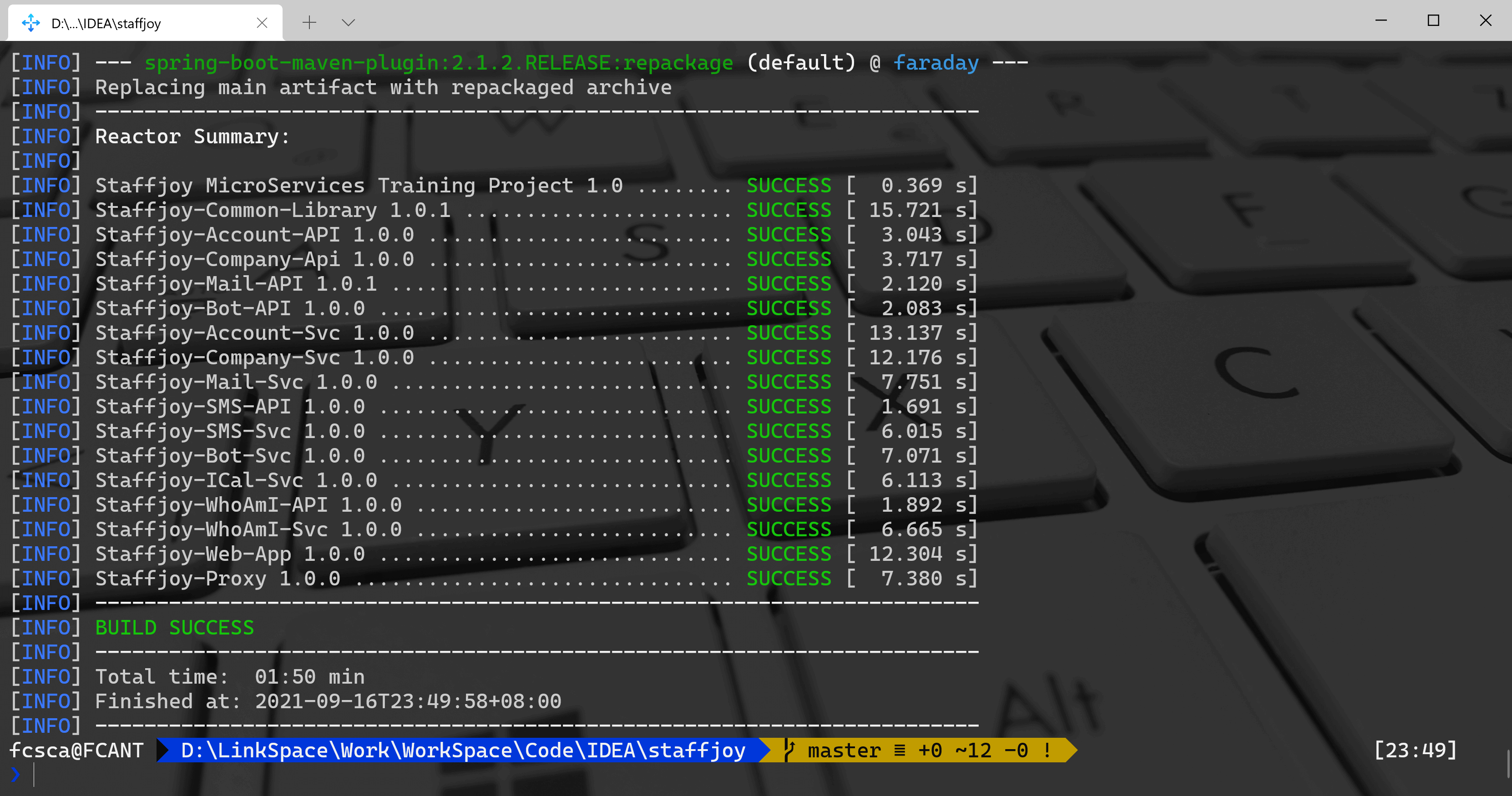Viewport: 1512px width, 796px height.
Task: Click the exclamation mark in the git segment
Action: (x=1047, y=750)
